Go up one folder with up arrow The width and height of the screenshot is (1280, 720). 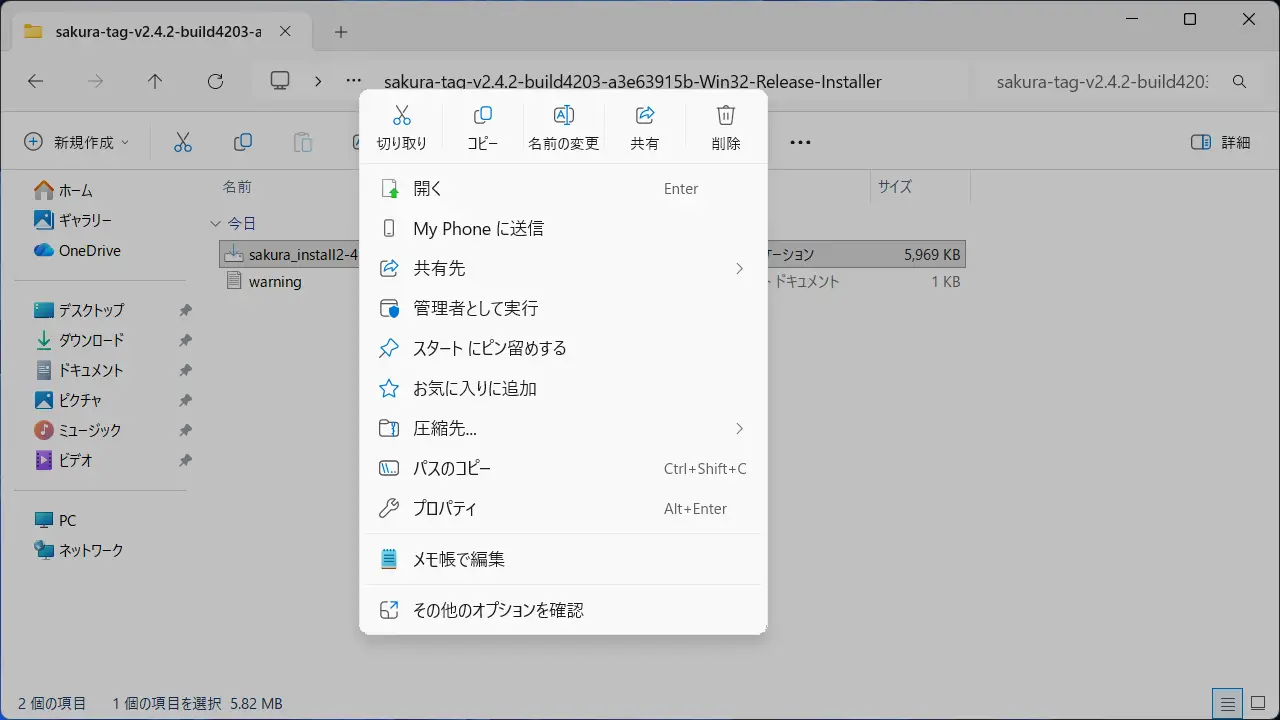pos(155,82)
